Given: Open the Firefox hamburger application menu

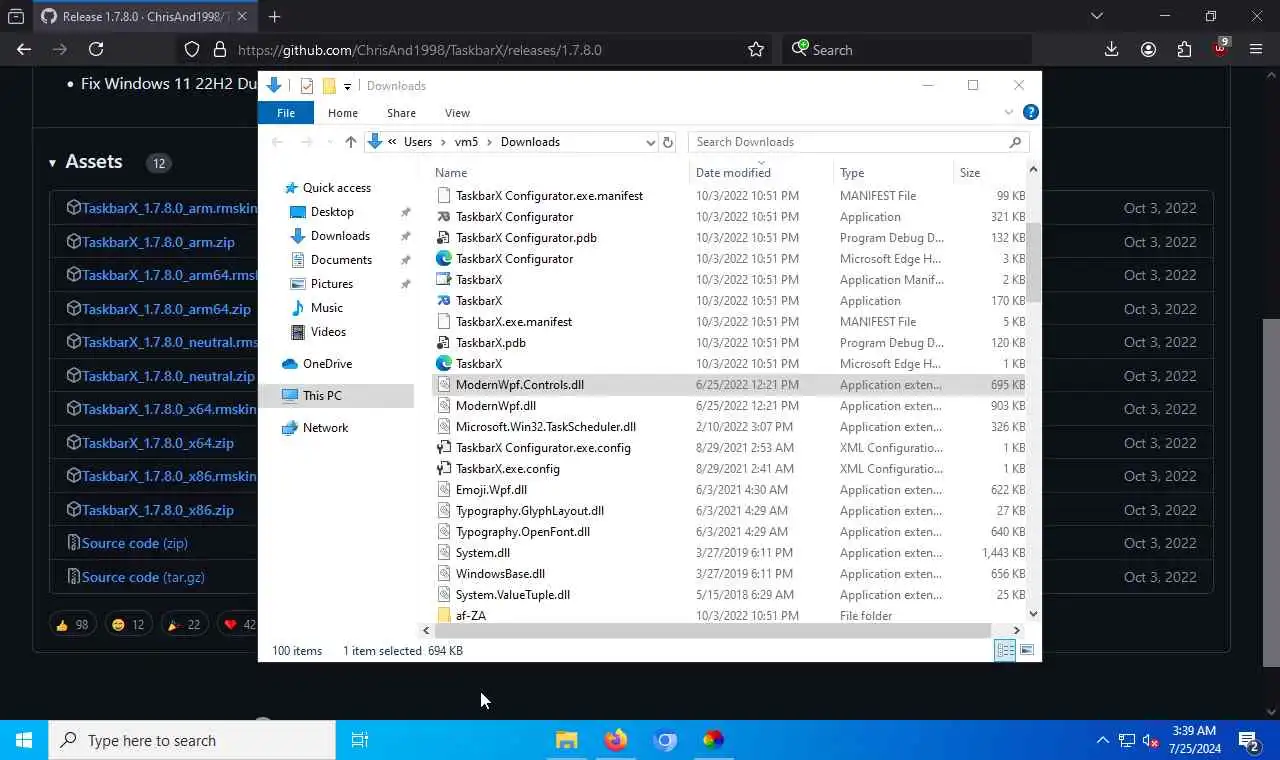Looking at the screenshot, I should point(1256,49).
